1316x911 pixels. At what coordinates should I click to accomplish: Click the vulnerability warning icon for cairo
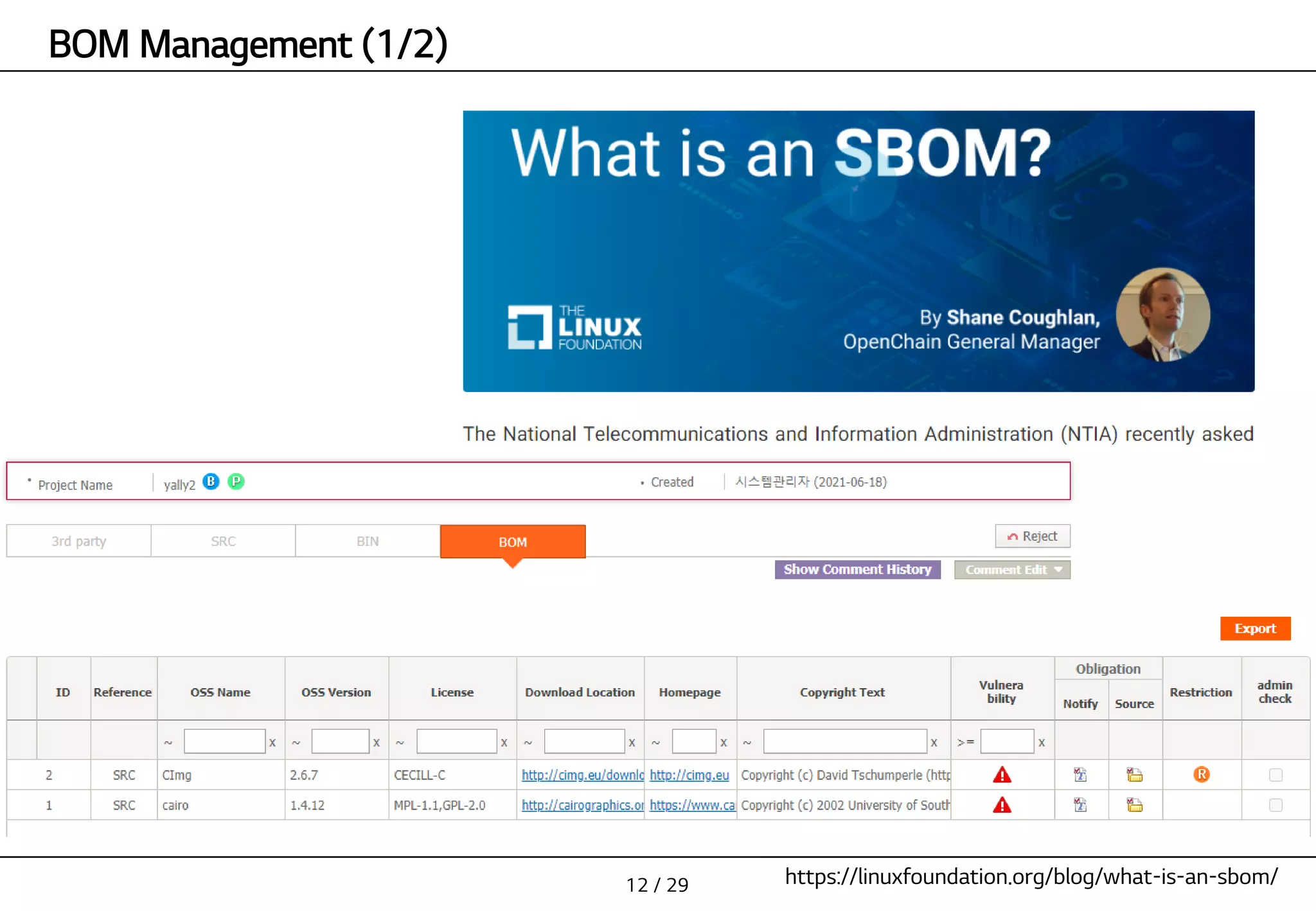(x=1002, y=805)
